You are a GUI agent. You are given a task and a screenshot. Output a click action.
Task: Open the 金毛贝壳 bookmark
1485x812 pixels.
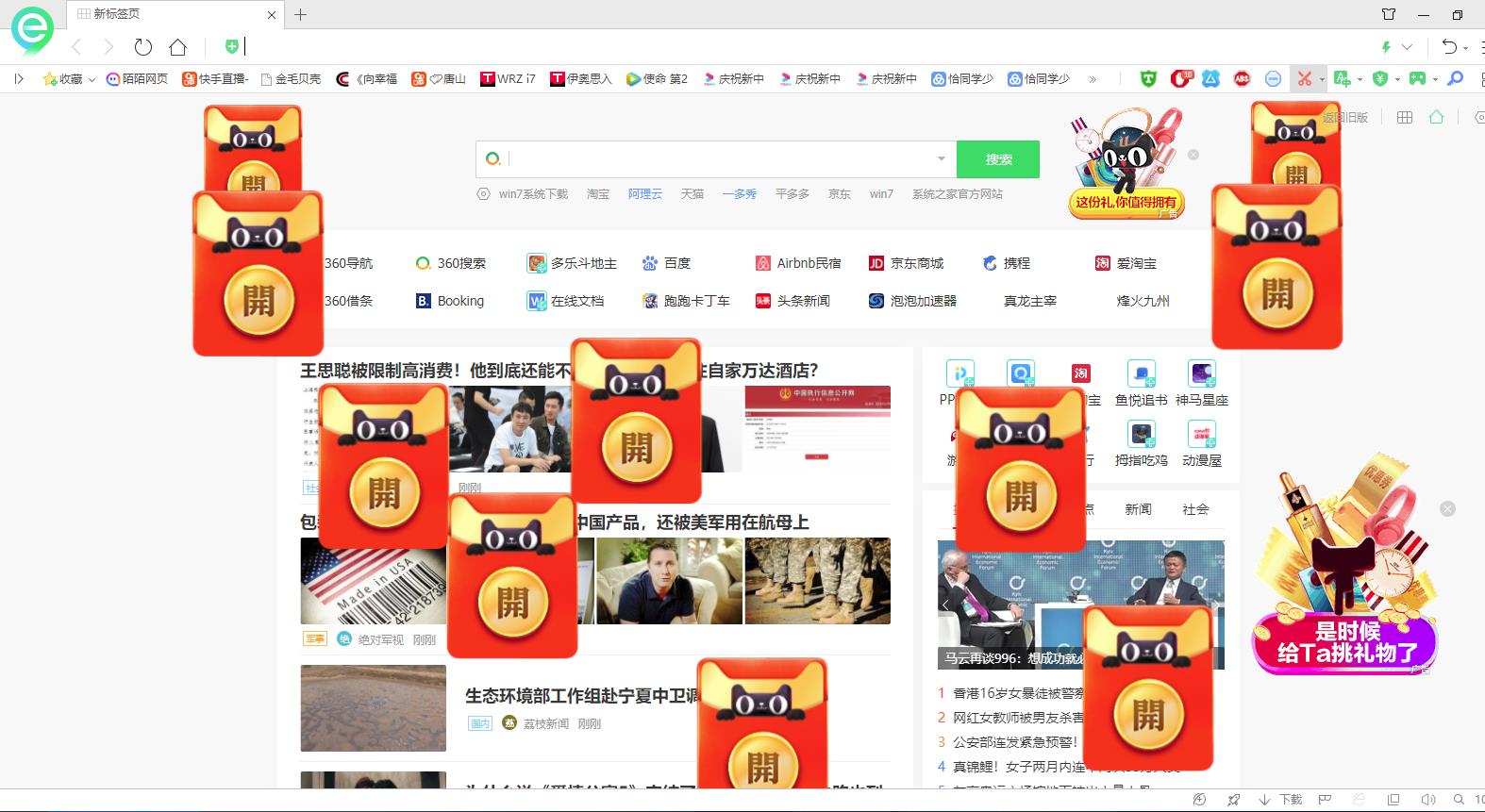click(291, 79)
